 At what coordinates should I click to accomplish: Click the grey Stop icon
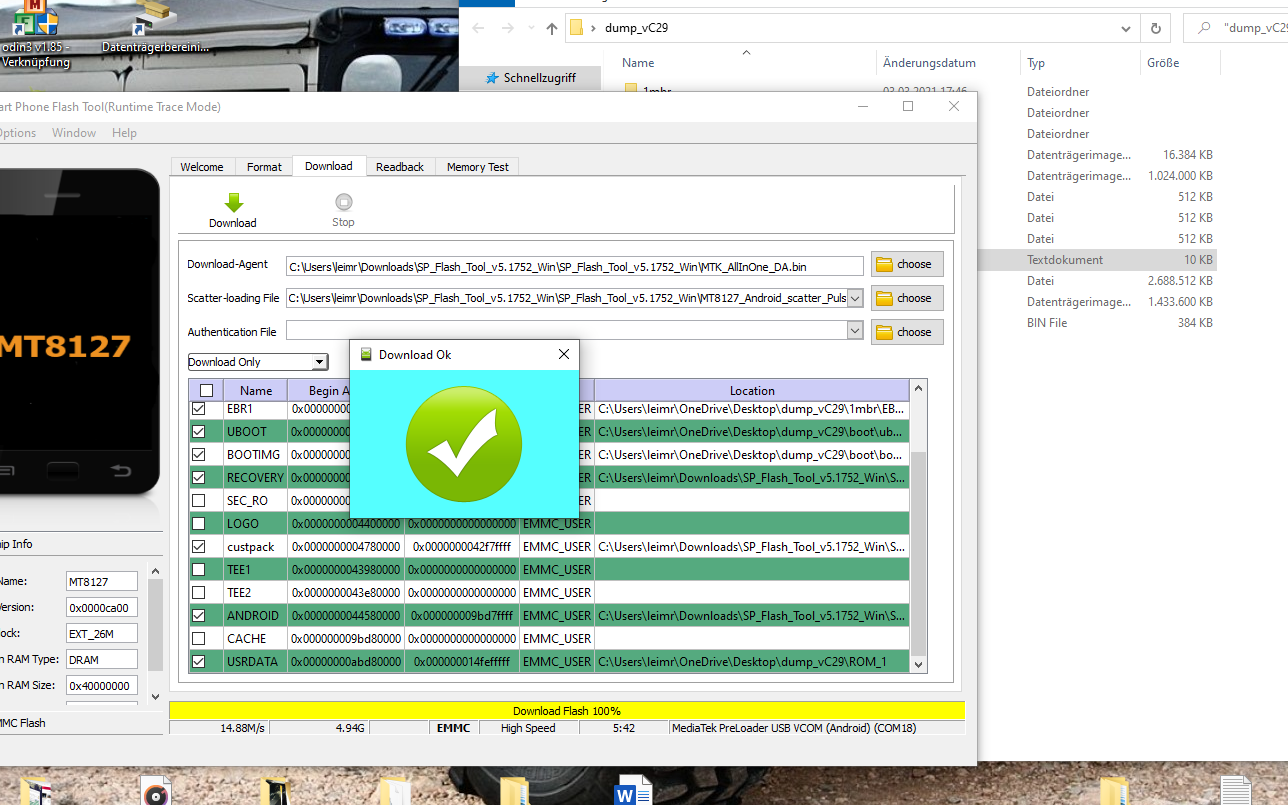343,202
